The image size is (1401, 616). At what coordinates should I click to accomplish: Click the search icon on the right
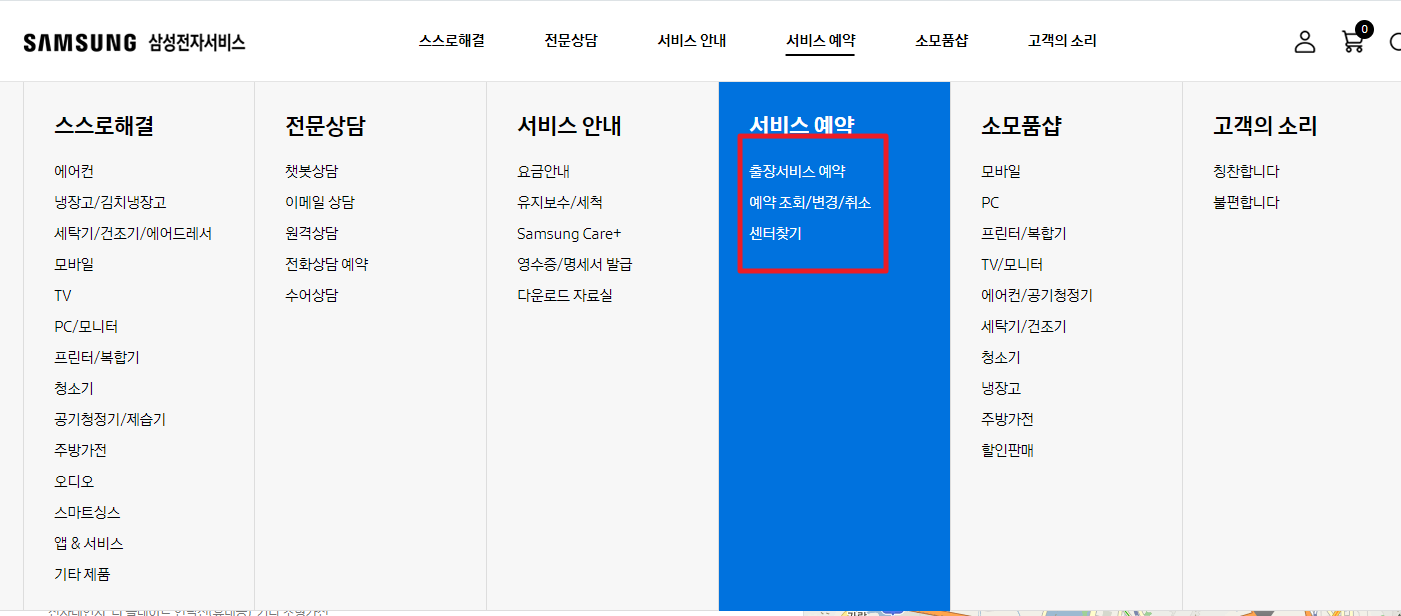1396,41
